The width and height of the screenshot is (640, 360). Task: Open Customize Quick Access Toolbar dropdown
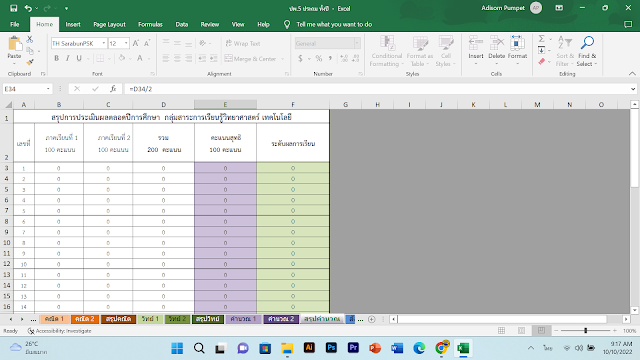pos(66,8)
